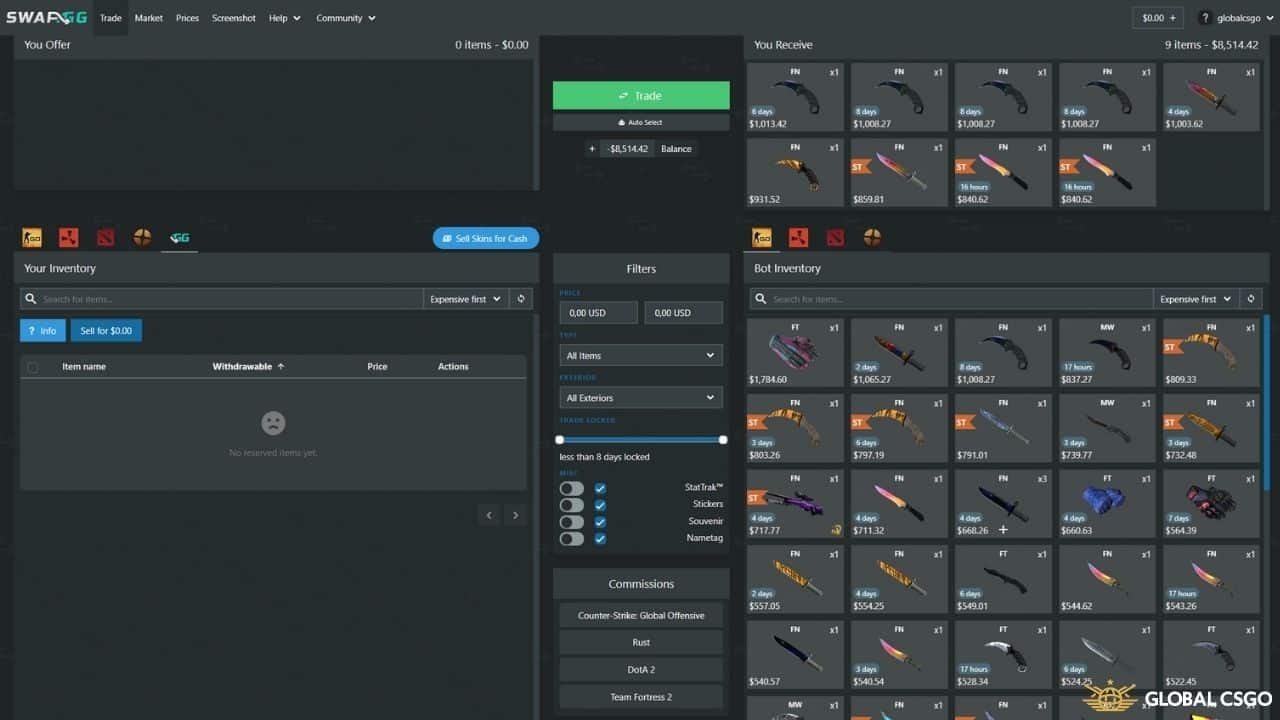
Task: Open Your Inventory Expensive first sort dropdown
Action: tap(465, 299)
